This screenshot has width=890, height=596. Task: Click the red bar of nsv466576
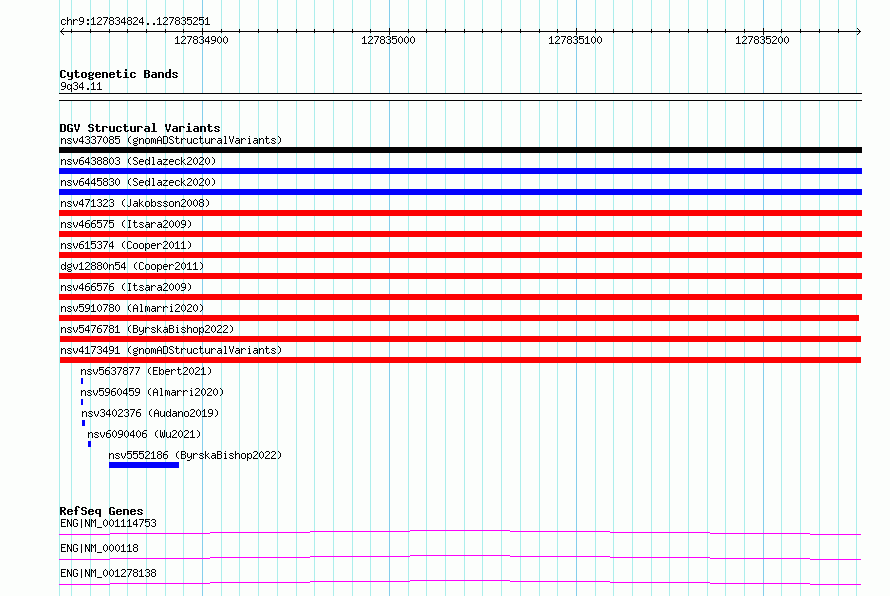click(460, 297)
